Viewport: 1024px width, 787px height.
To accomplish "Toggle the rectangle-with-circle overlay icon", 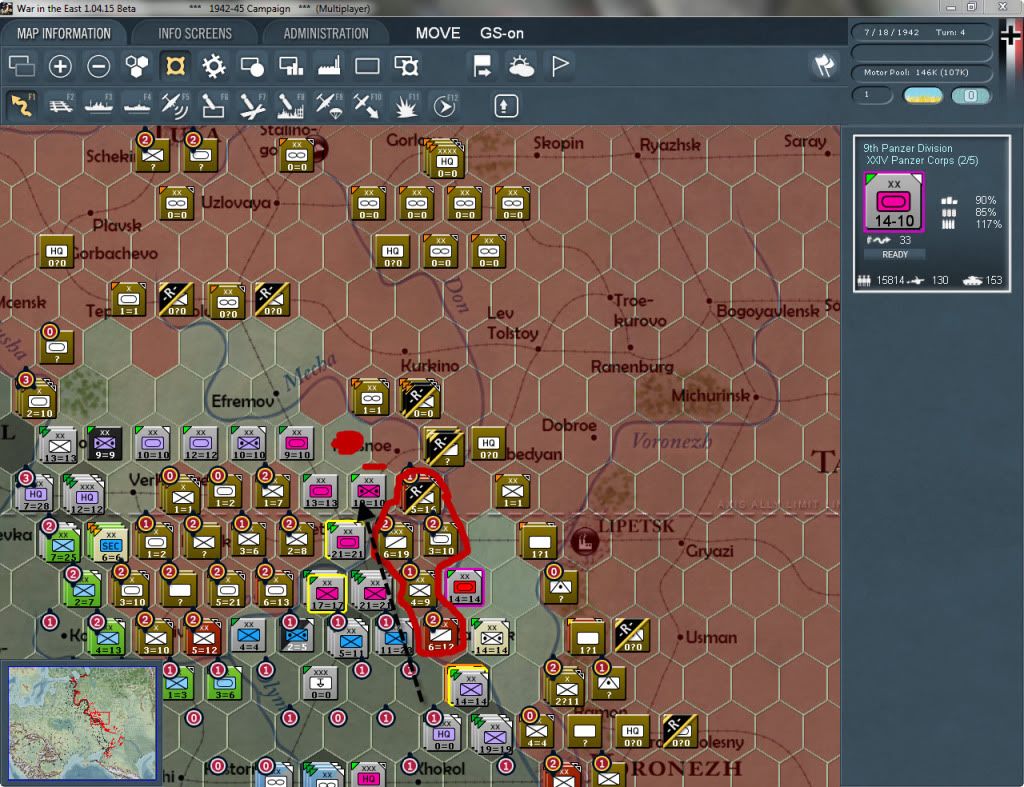I will pos(252,66).
